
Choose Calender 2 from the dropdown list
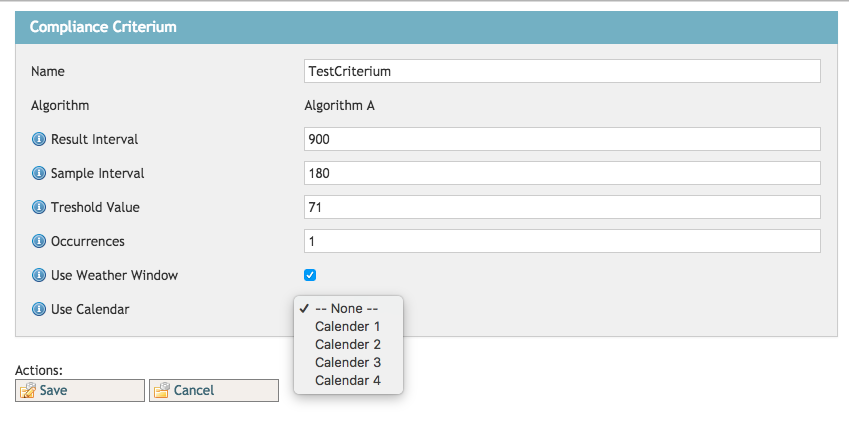point(347,345)
